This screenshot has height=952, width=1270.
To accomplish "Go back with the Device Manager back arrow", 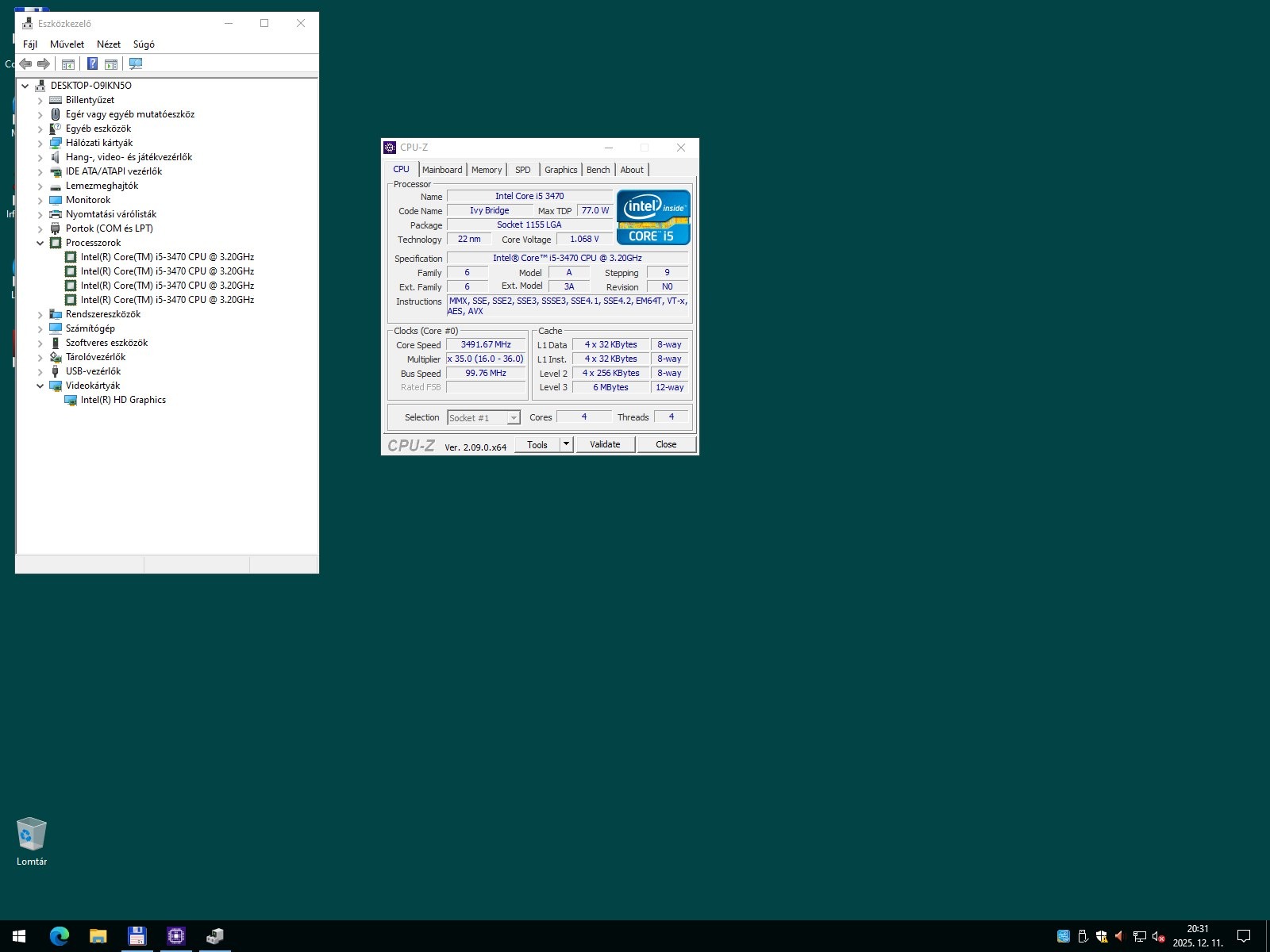I will [25, 63].
